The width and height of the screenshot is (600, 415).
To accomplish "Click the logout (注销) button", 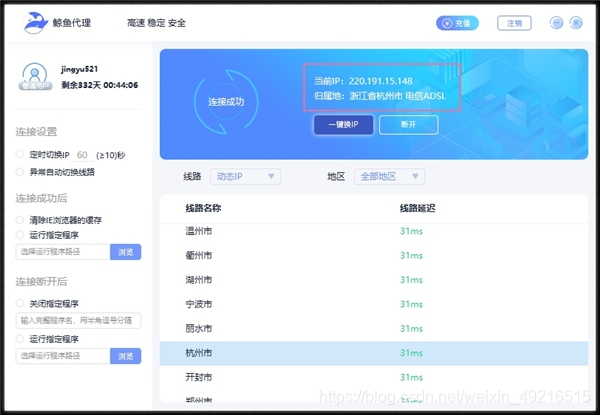I will [514, 23].
